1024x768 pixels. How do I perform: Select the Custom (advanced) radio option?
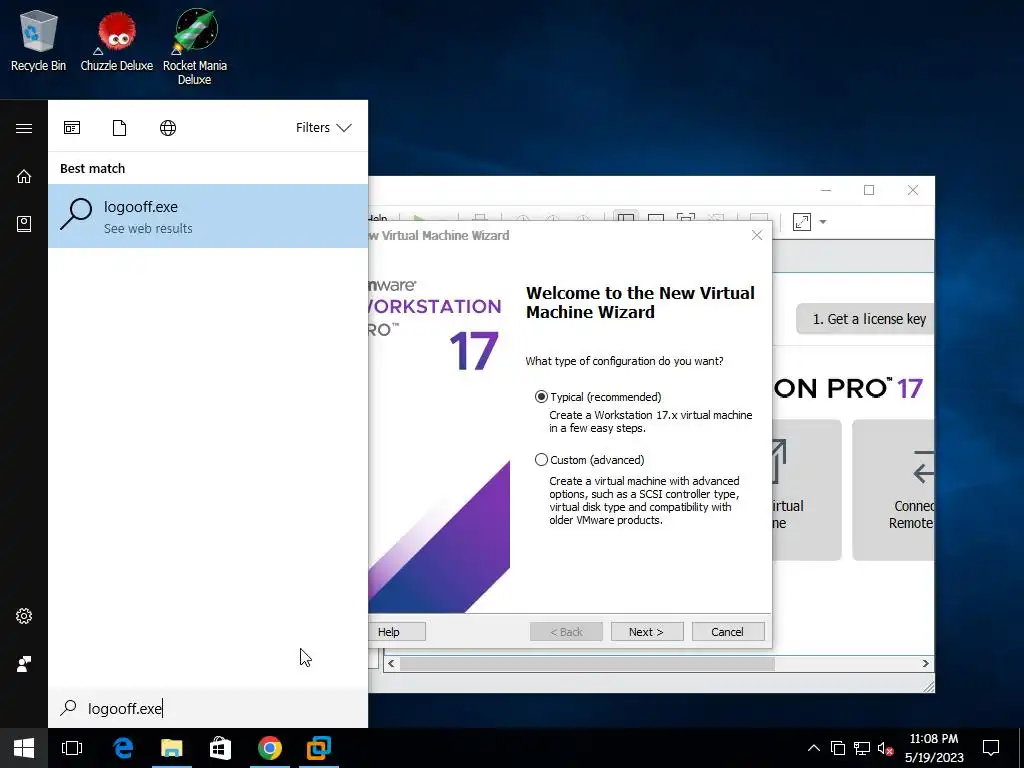(541, 460)
